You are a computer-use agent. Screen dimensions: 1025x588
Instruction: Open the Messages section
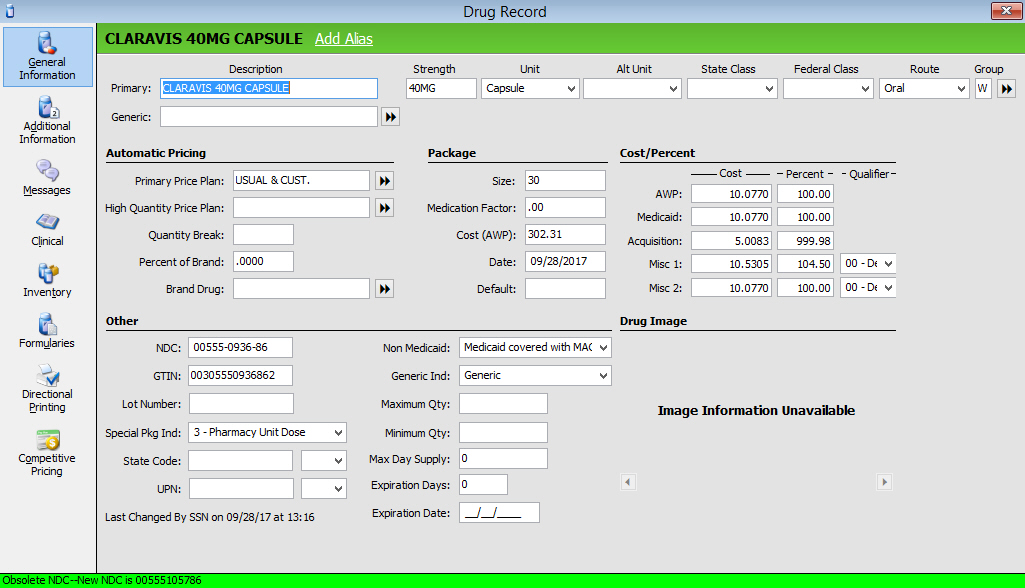[x=47, y=178]
